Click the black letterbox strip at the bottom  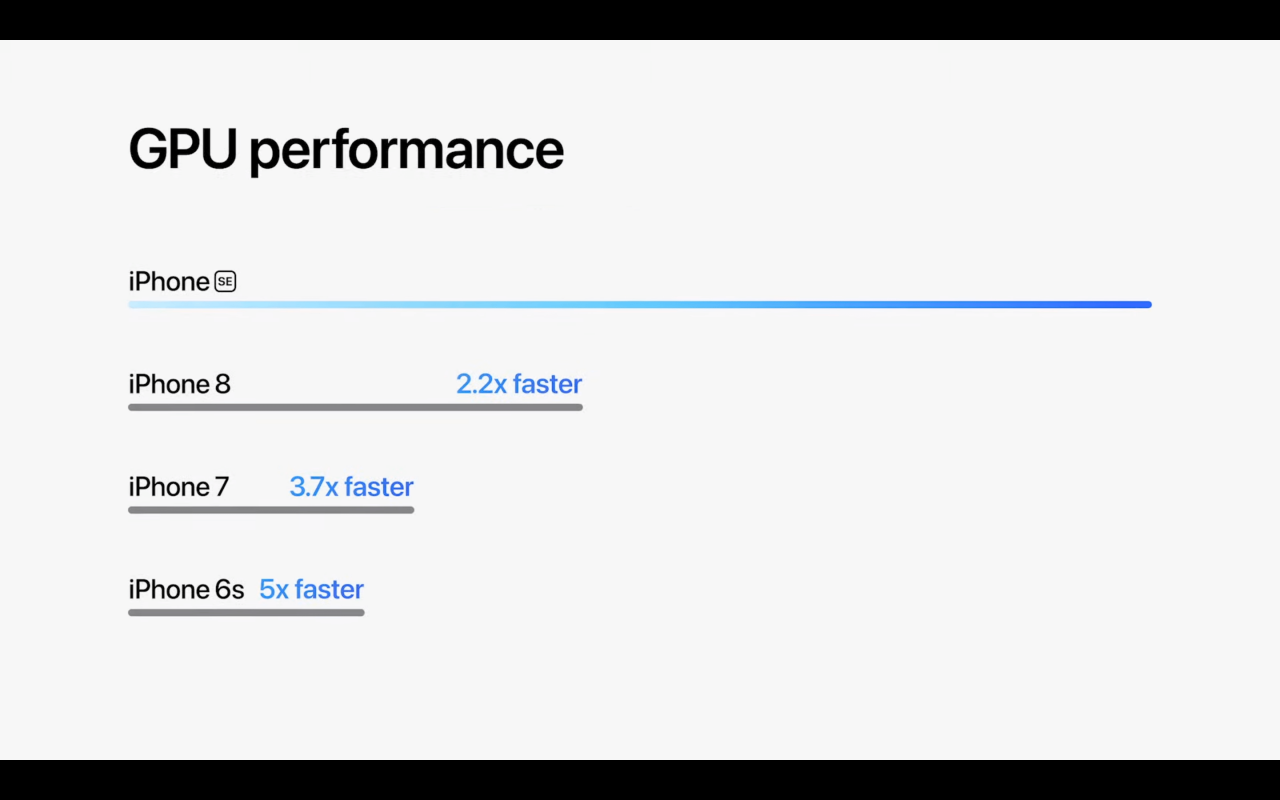click(640, 780)
